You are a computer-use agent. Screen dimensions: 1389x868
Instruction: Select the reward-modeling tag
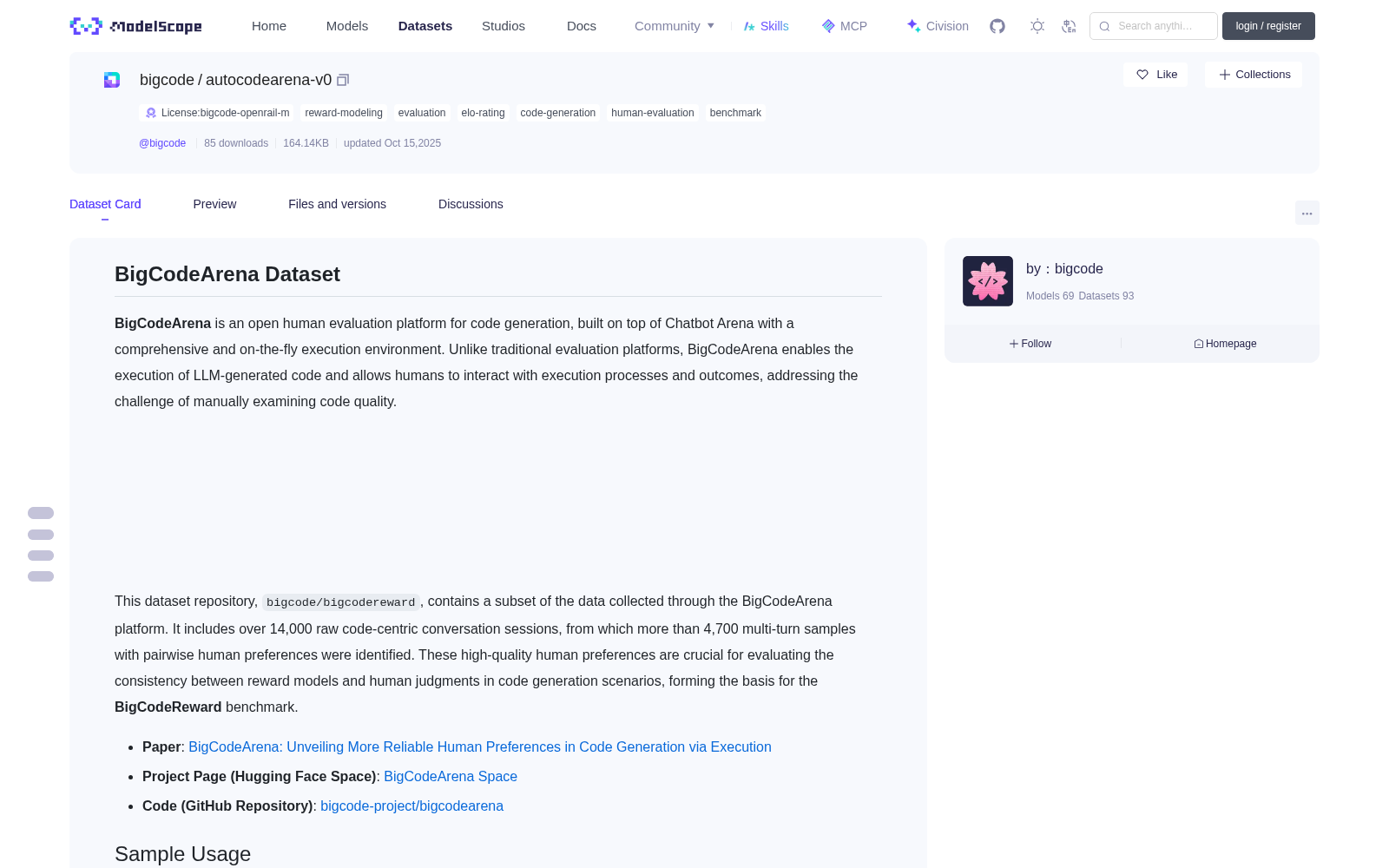click(x=344, y=113)
